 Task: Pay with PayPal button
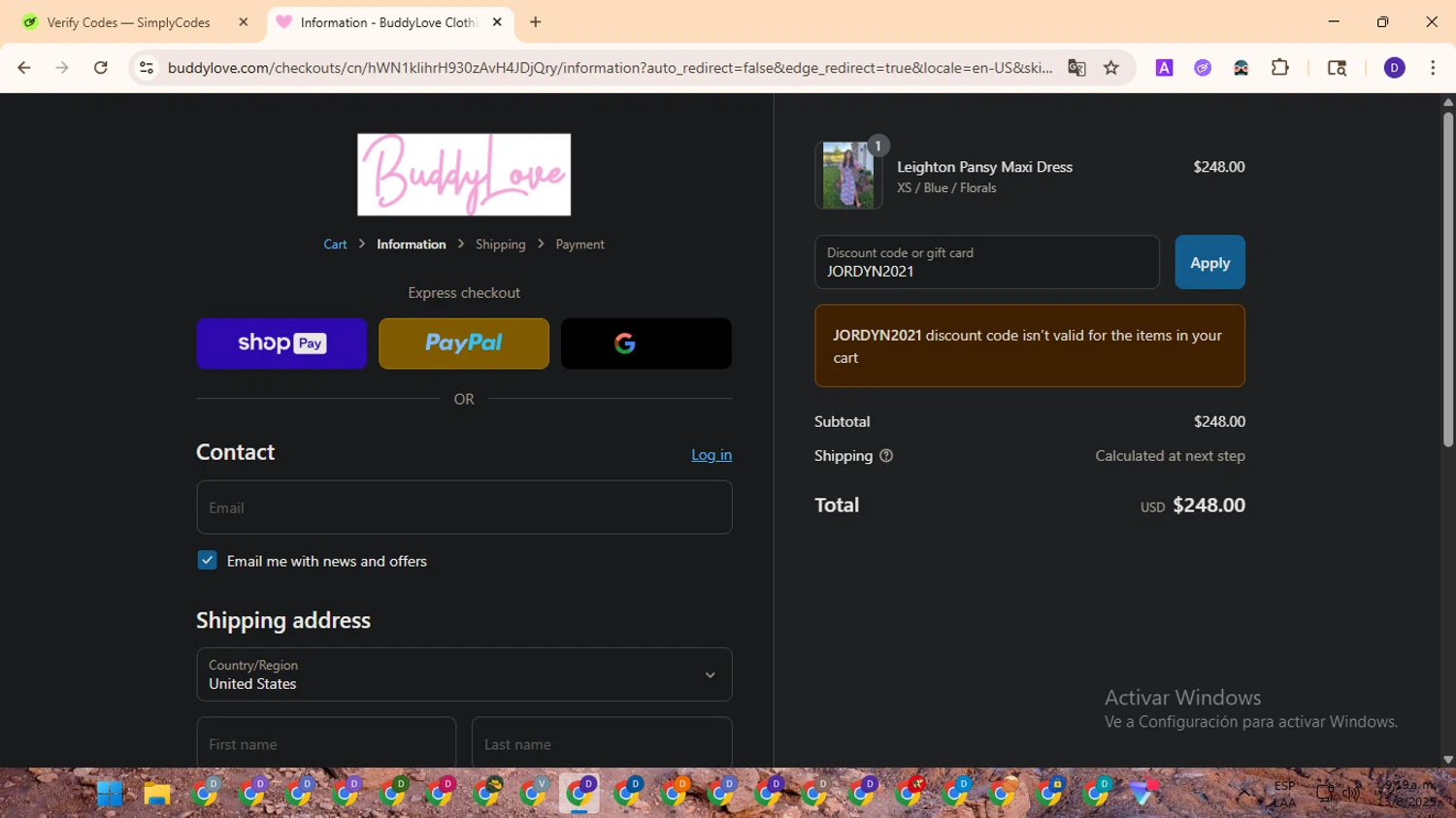[464, 344]
